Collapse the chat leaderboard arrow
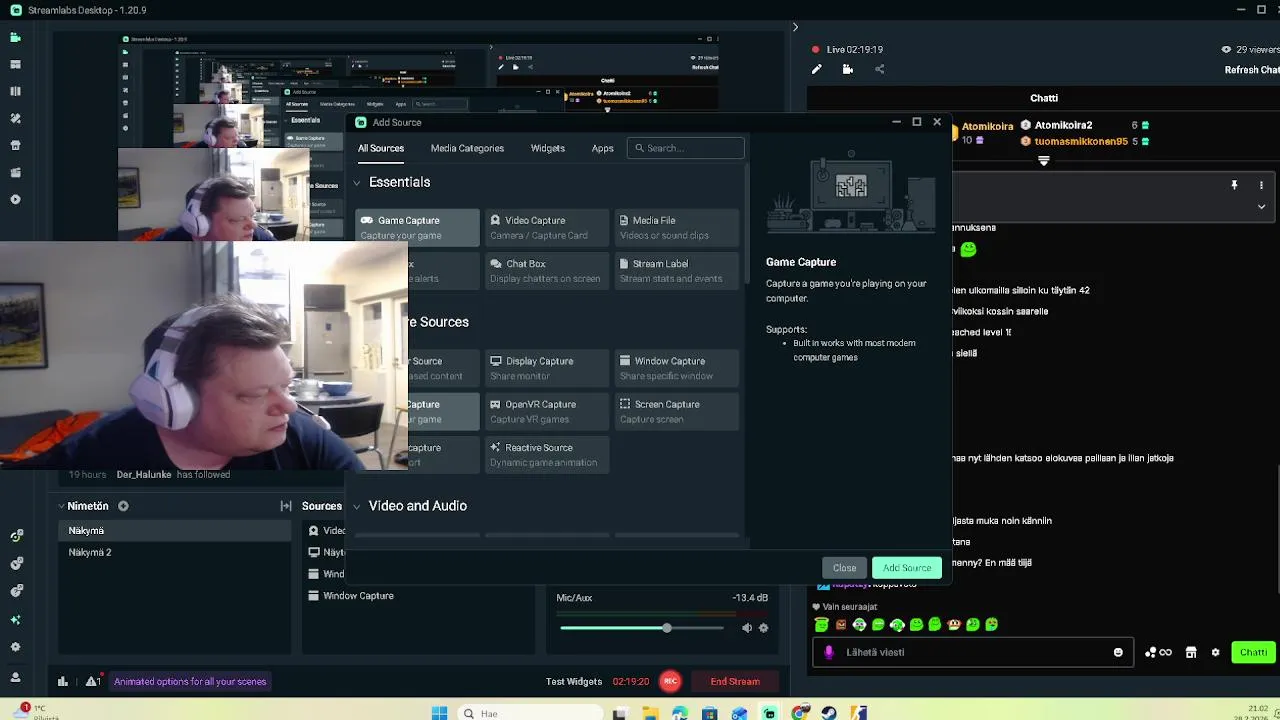 (x=1044, y=161)
